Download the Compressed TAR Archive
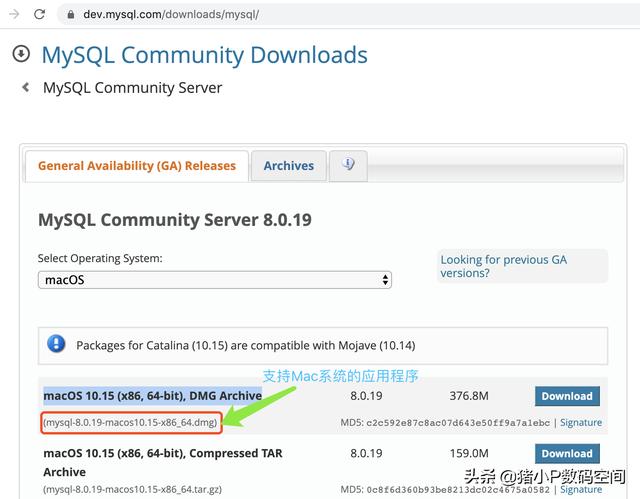Viewport: 640px width, 499px height. coord(567,454)
